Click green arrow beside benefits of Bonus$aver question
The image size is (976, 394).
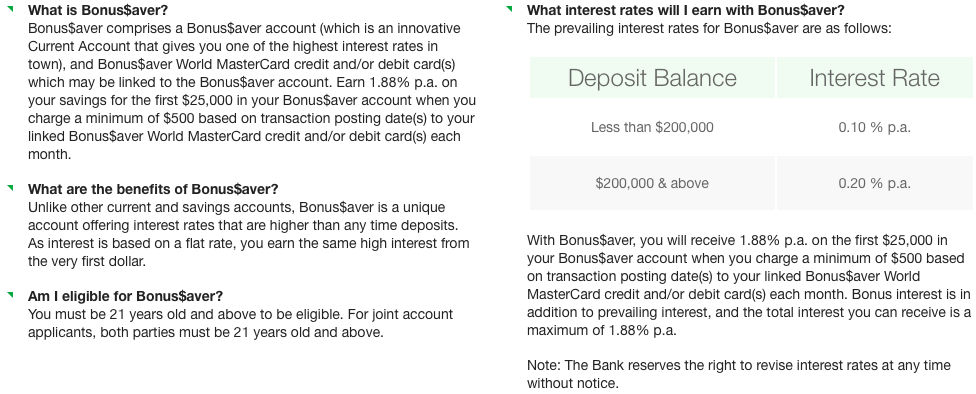(11, 187)
